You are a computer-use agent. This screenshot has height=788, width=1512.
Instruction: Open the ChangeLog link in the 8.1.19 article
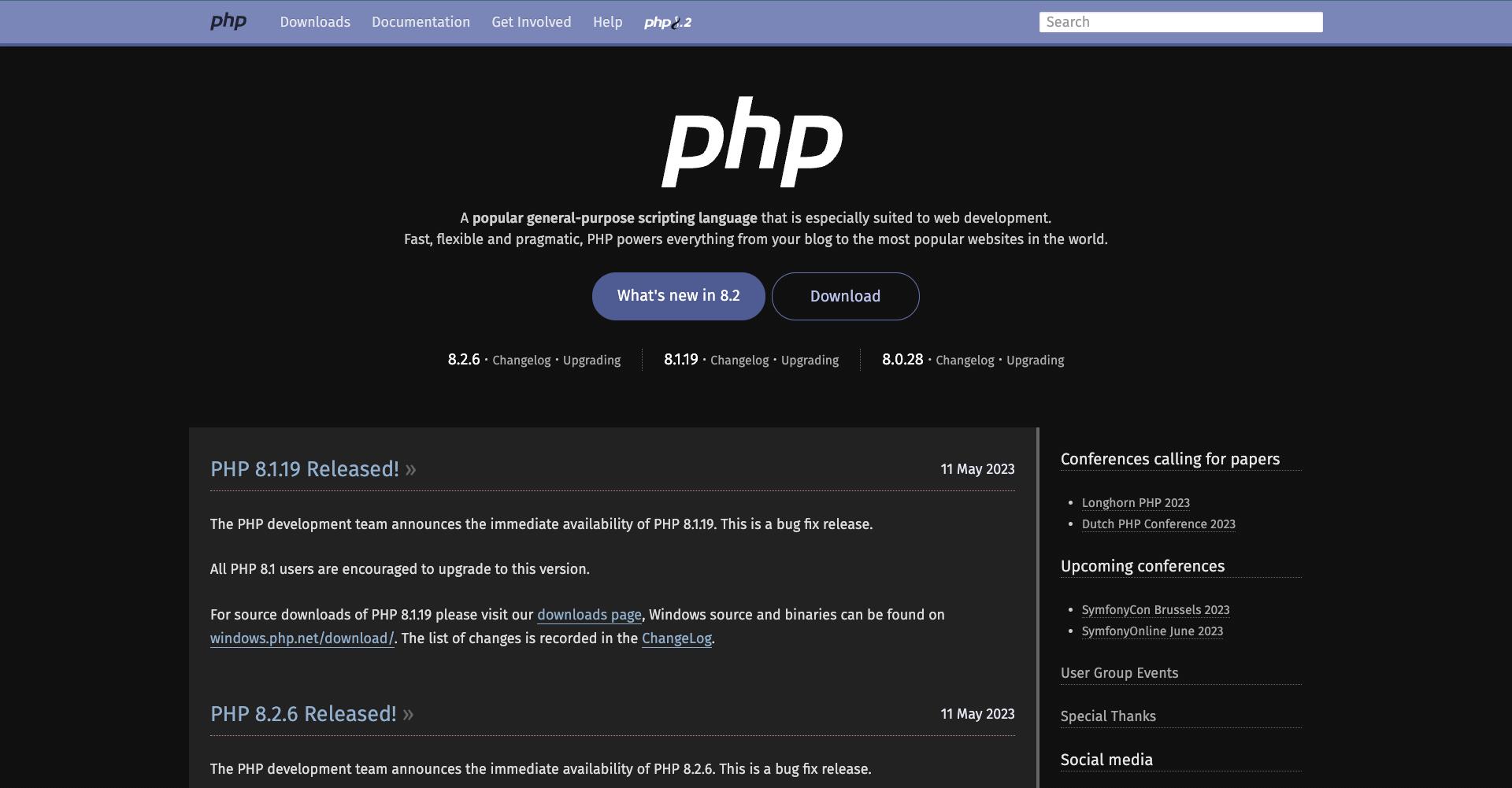tap(676, 638)
